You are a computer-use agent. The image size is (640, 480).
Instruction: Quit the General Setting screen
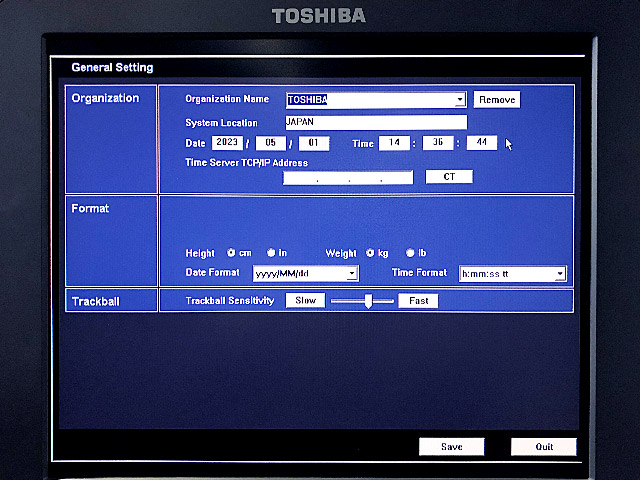click(x=544, y=447)
